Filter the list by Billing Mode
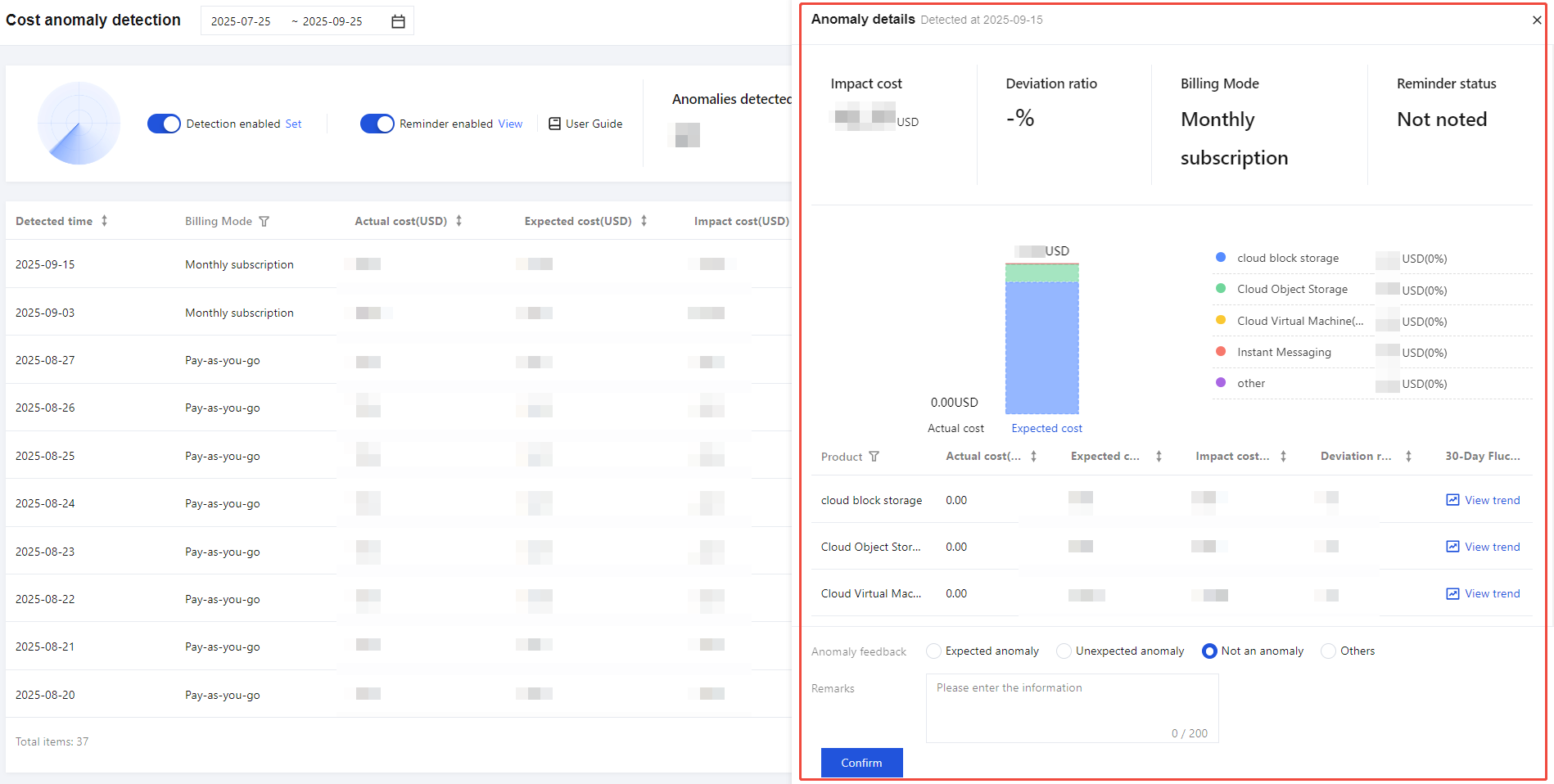Viewport: 1554px width, 784px height. click(x=264, y=221)
